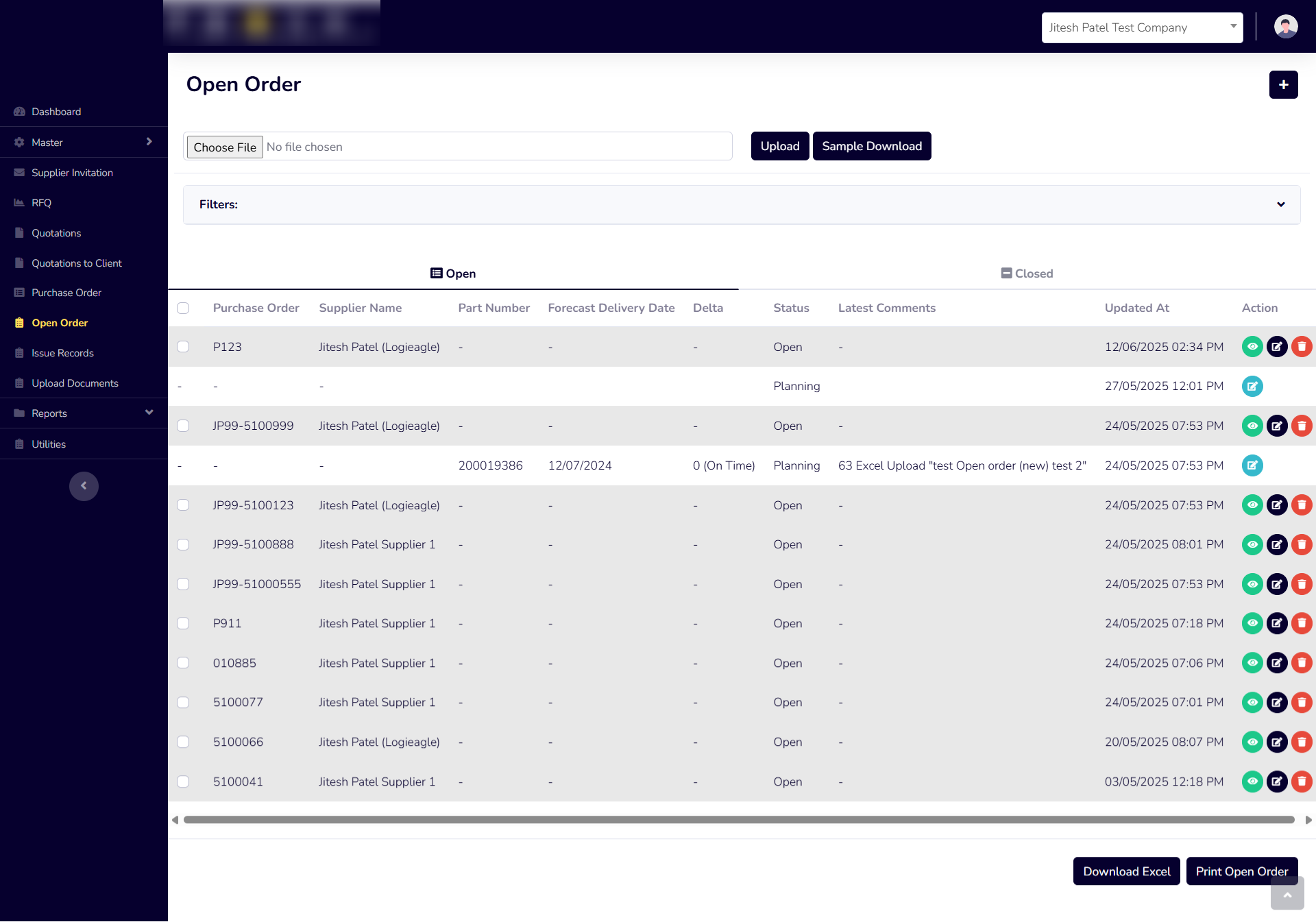
Task: Edit order JP99-5100123
Action: tap(1277, 505)
